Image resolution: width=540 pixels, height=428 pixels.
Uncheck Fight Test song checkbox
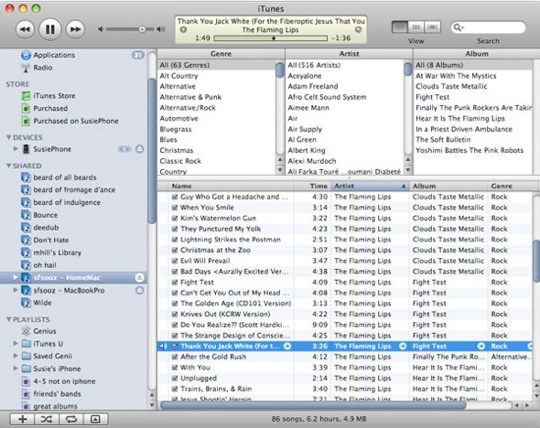(175, 282)
